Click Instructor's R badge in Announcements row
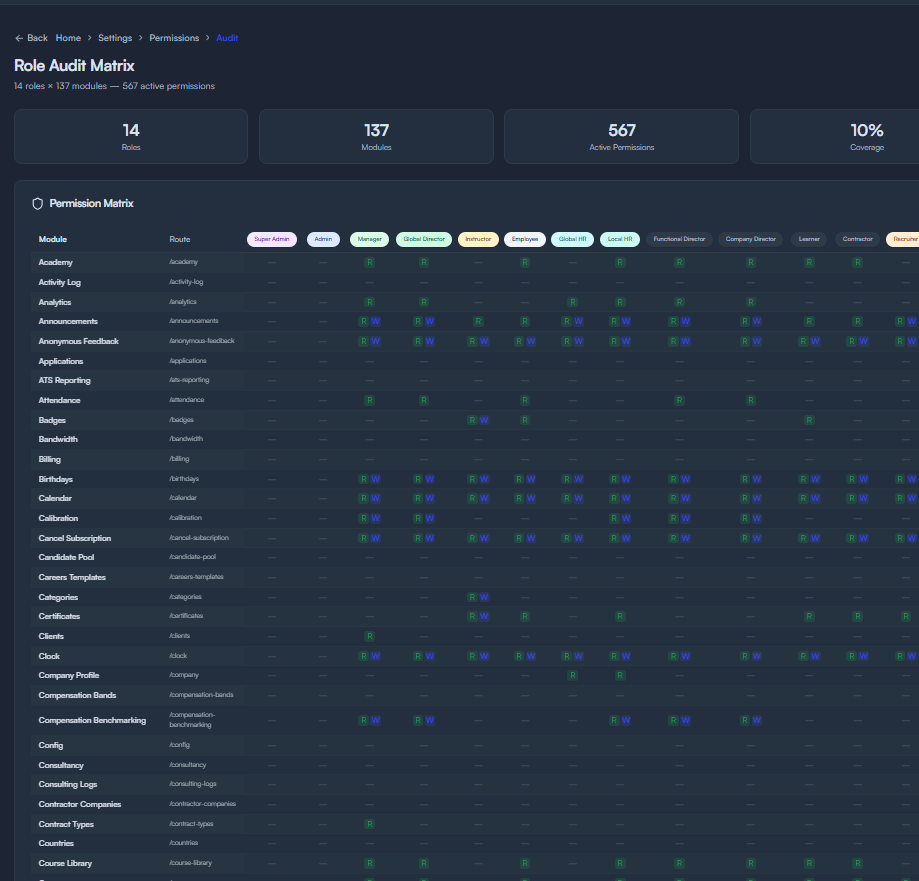 pyautogui.click(x=478, y=321)
